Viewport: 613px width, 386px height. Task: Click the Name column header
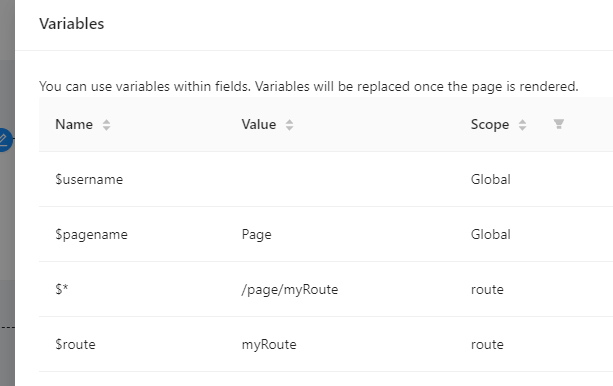tap(74, 124)
